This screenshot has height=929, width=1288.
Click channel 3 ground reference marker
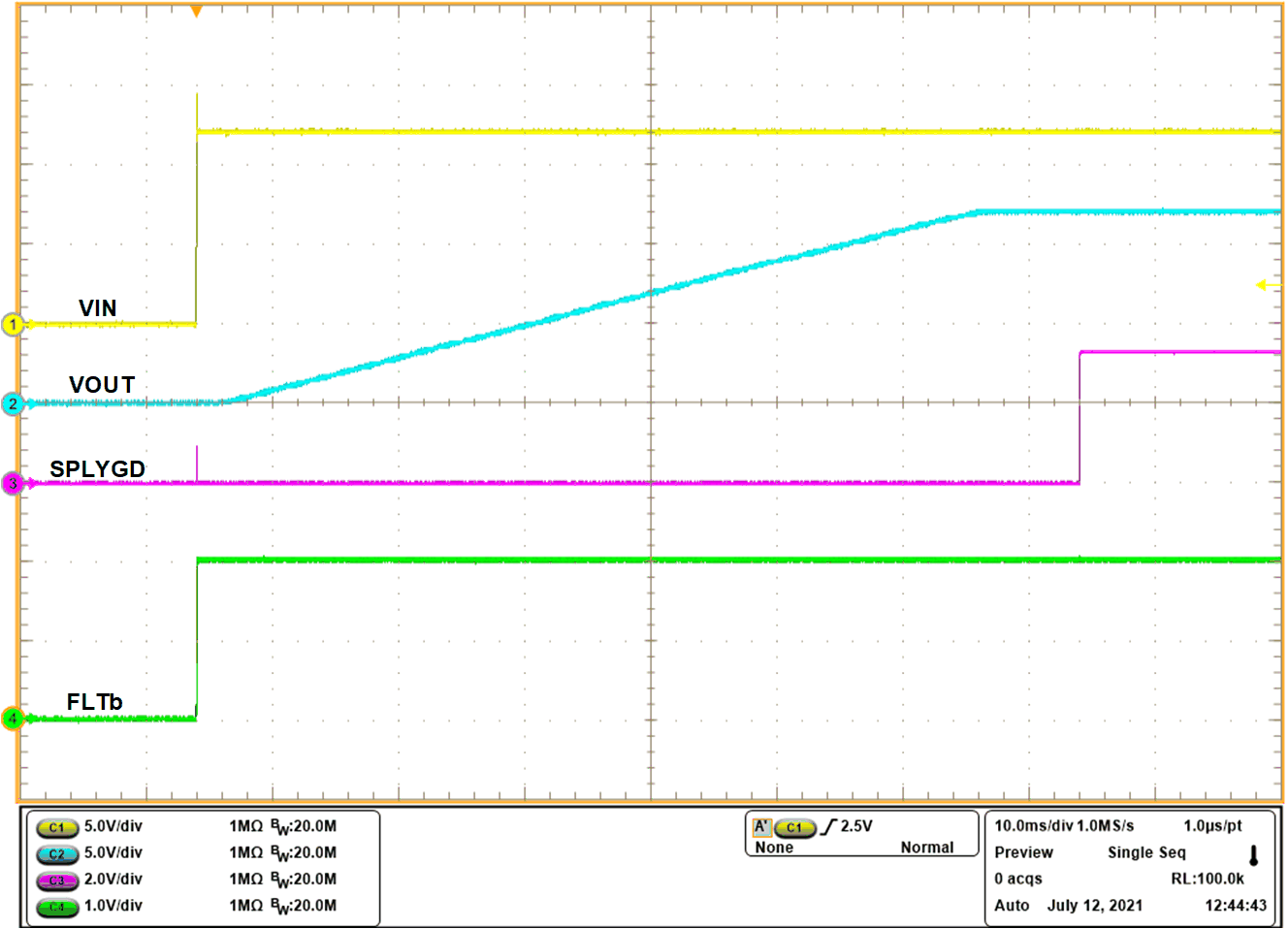(x=13, y=483)
